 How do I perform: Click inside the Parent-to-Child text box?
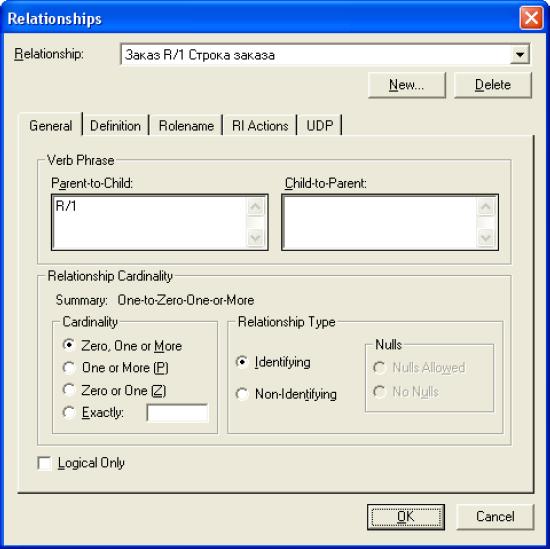(x=150, y=222)
